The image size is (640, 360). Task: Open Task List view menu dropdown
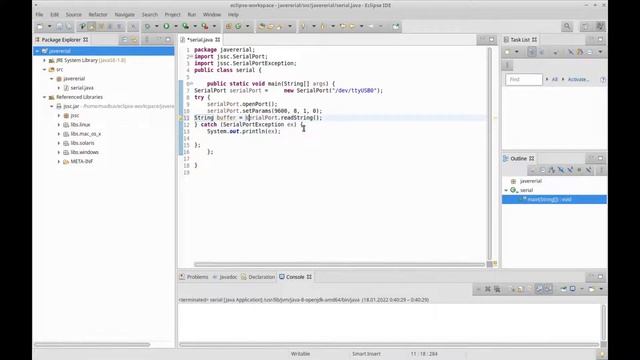600,52
